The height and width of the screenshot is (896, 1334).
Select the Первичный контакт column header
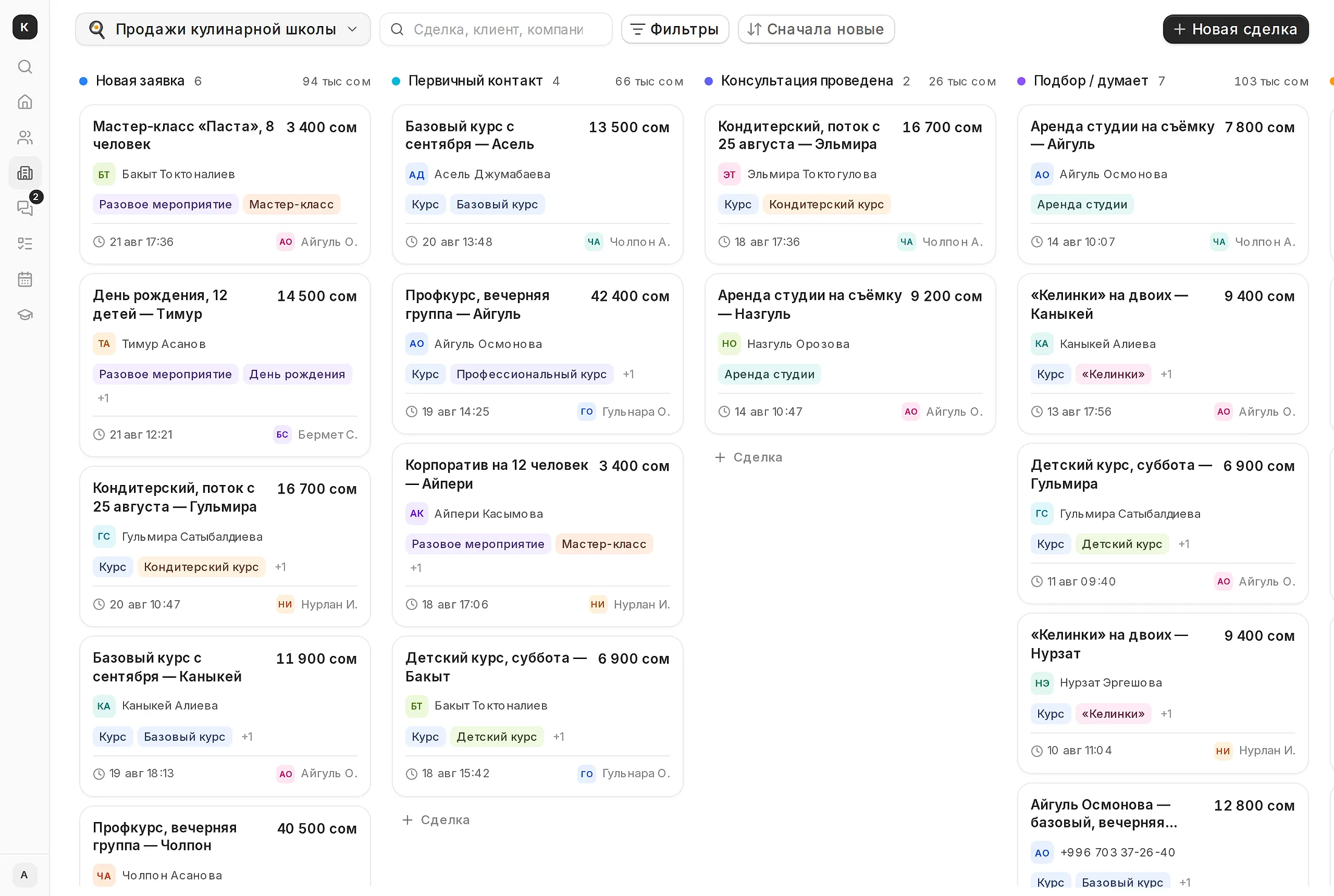[538, 81]
